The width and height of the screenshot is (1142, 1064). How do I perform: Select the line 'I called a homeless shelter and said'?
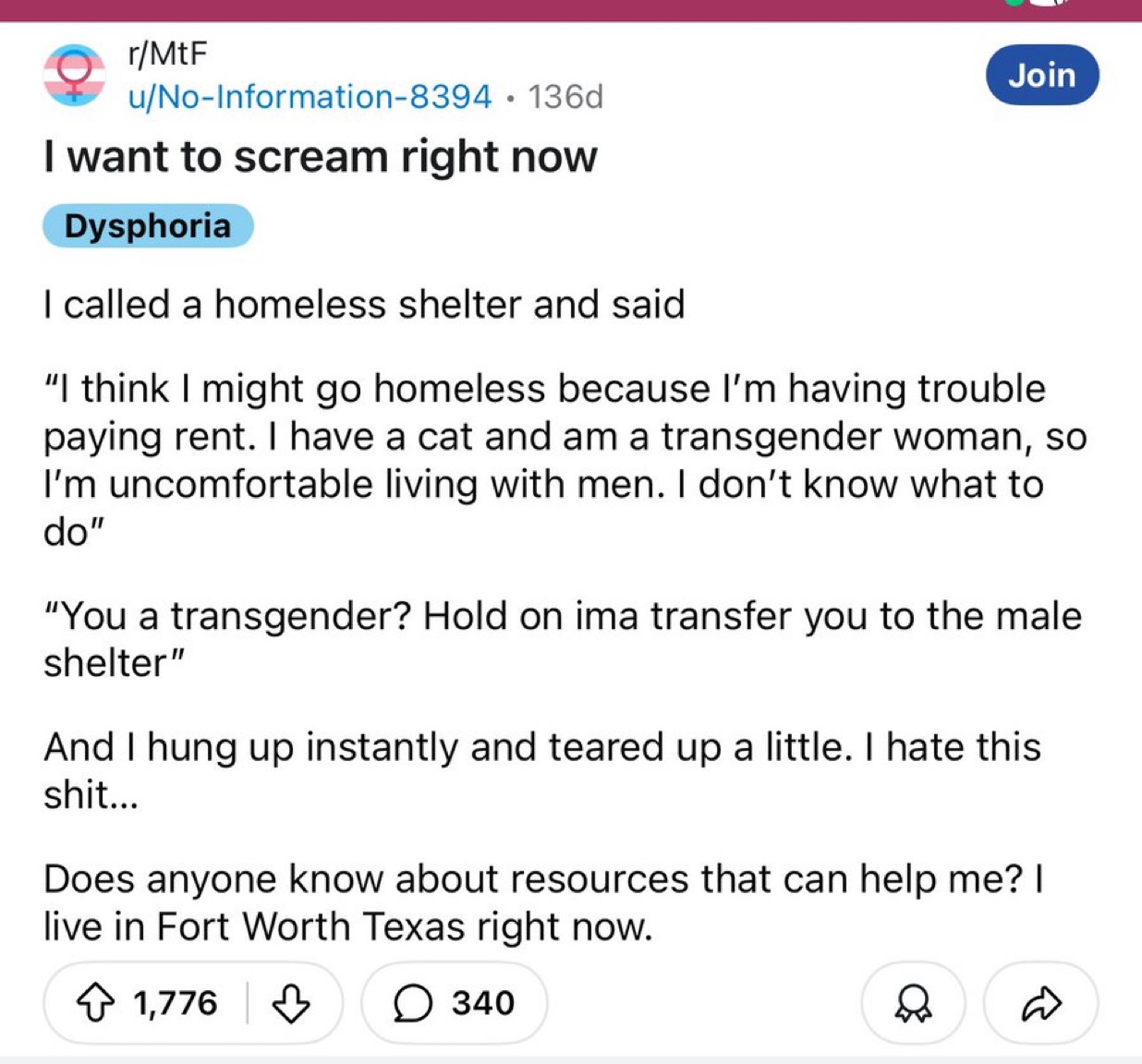(364, 304)
